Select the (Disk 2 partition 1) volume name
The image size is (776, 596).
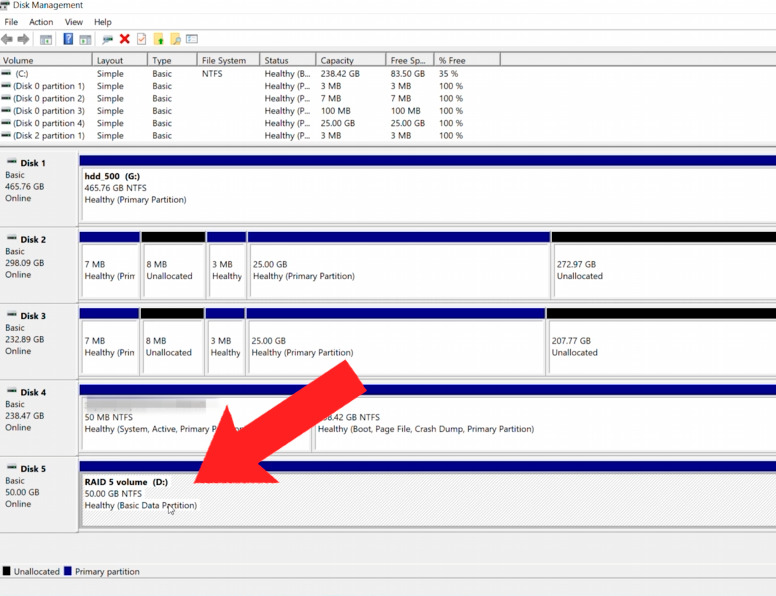tap(48, 135)
